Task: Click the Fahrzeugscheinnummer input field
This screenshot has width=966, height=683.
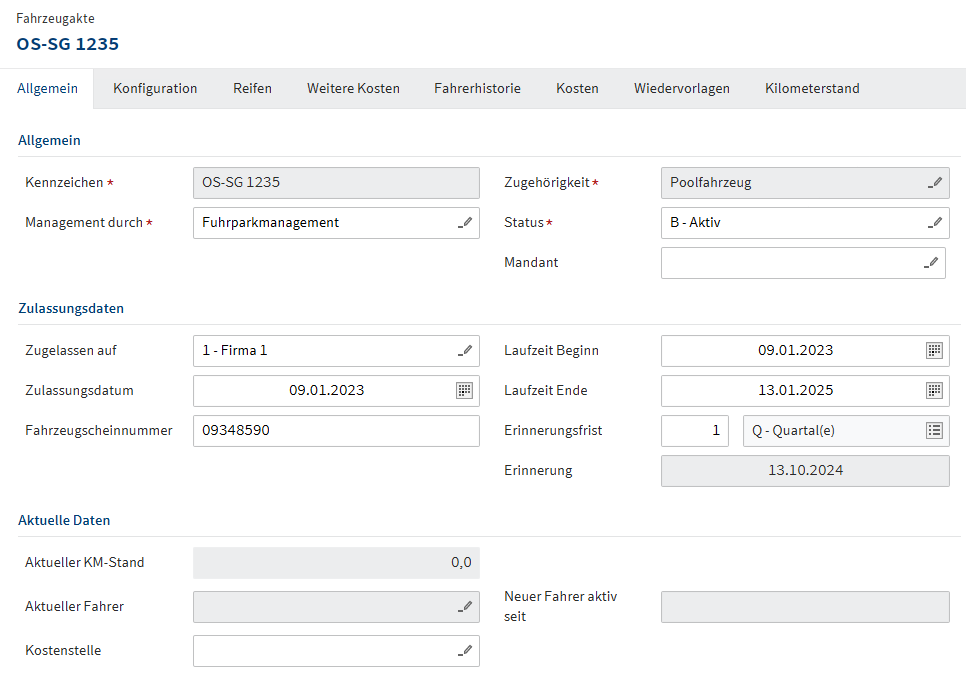Action: tap(335, 431)
